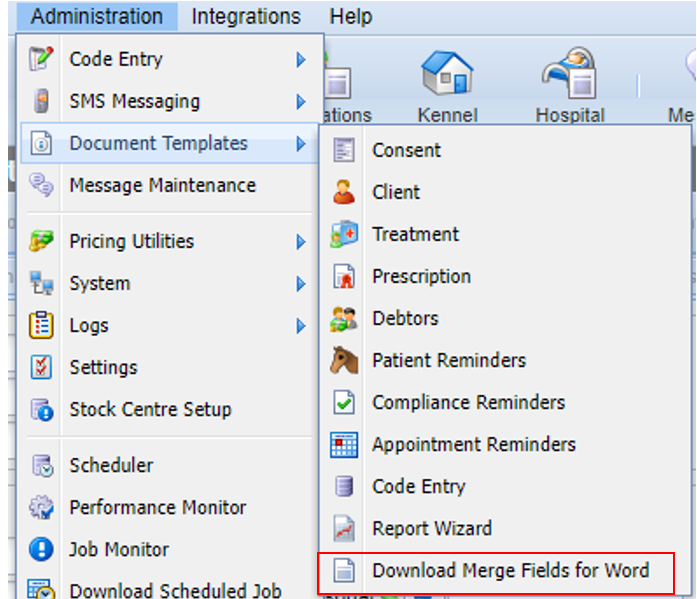Expand the Code Entry submenu arrow
Image resolution: width=697 pixels, height=599 pixels.
pyautogui.click(x=300, y=60)
